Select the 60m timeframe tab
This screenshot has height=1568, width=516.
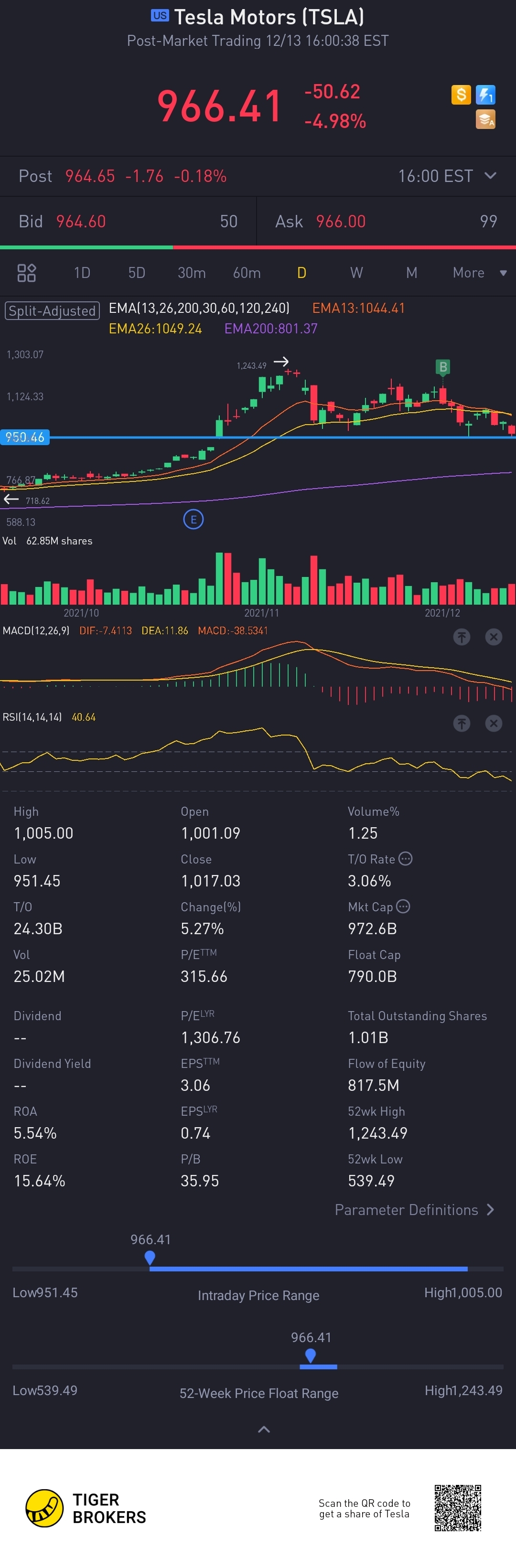[x=247, y=273]
